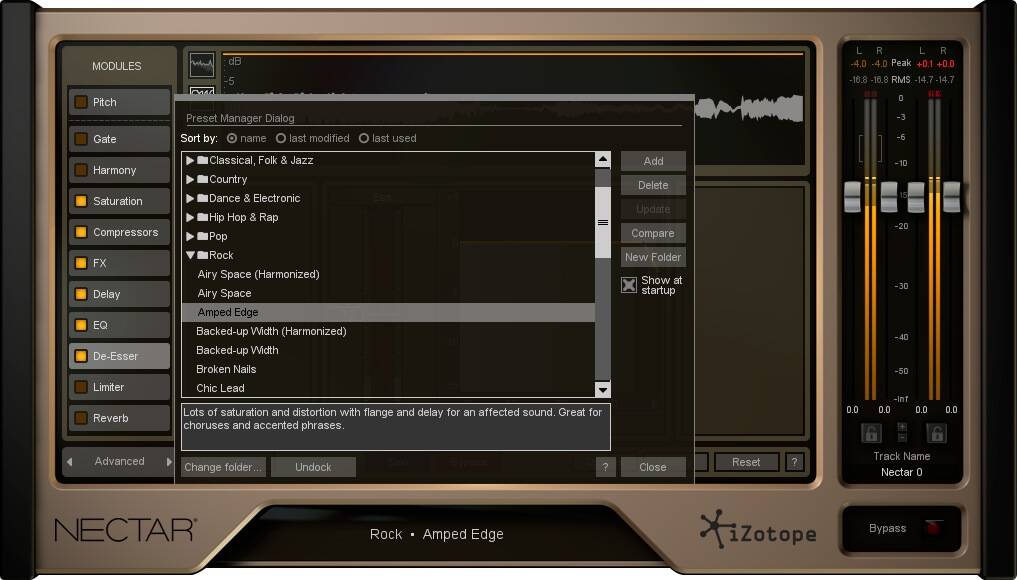Click the Hip Hop & Rap folder icon
The width and height of the screenshot is (1017, 580).
(x=202, y=217)
